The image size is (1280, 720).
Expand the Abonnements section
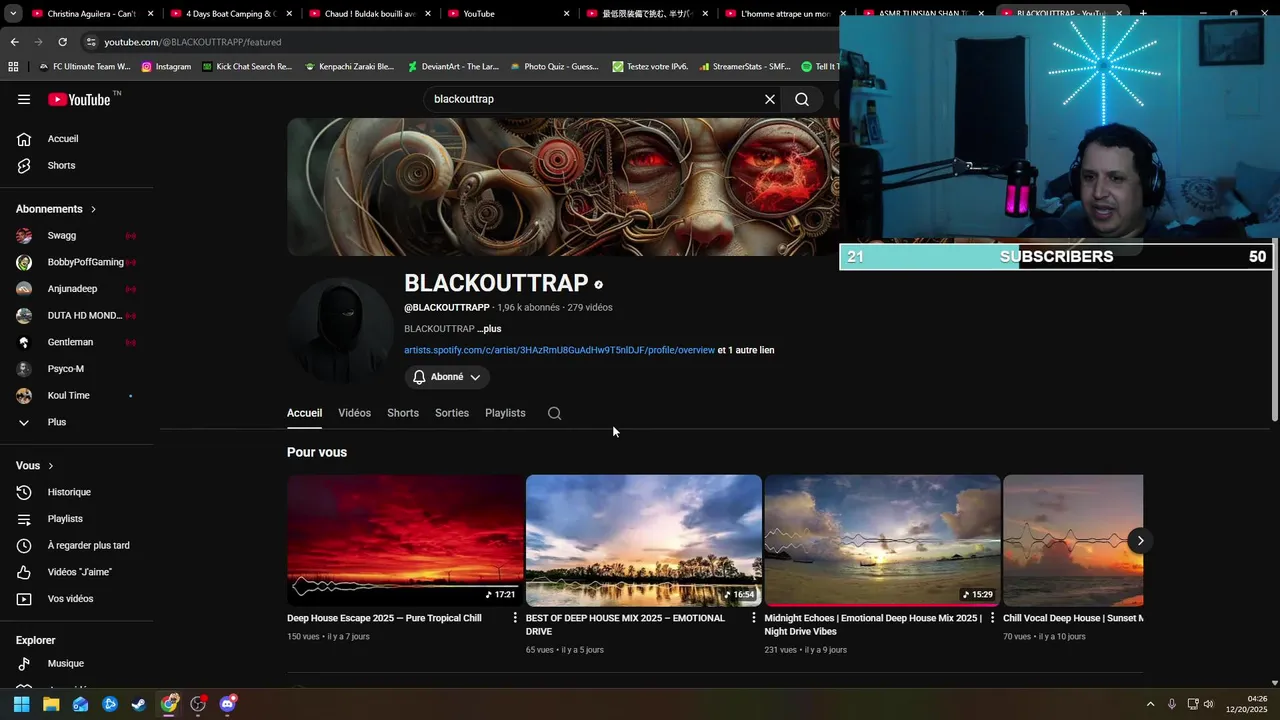click(x=56, y=209)
